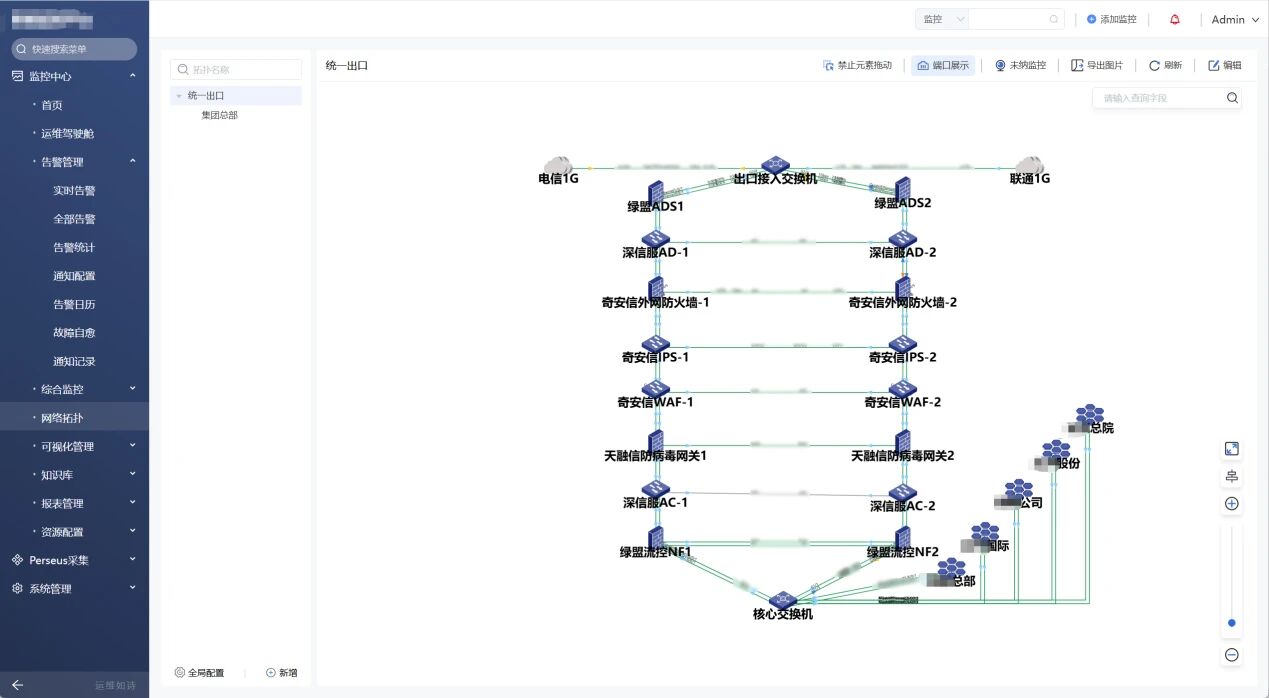
Task: Toggle the 未纳监控 unmonitored filter
Action: [x=1019, y=65]
